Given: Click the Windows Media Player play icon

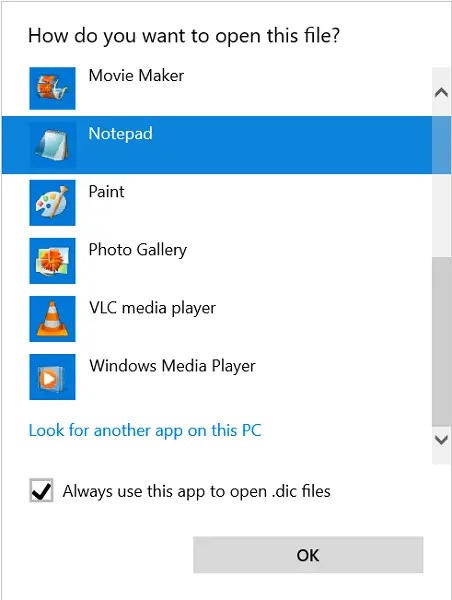Looking at the screenshot, I should 52,377.
